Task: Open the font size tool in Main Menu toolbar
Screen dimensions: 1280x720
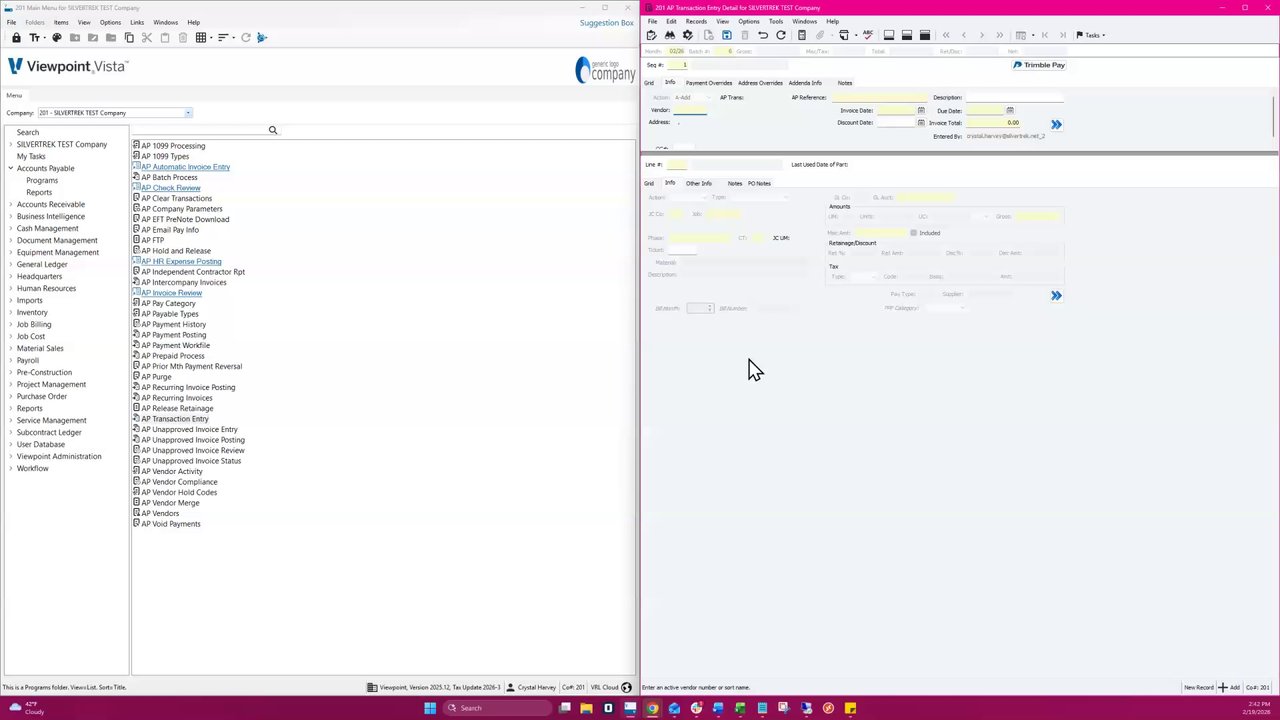Action: [x=35, y=38]
